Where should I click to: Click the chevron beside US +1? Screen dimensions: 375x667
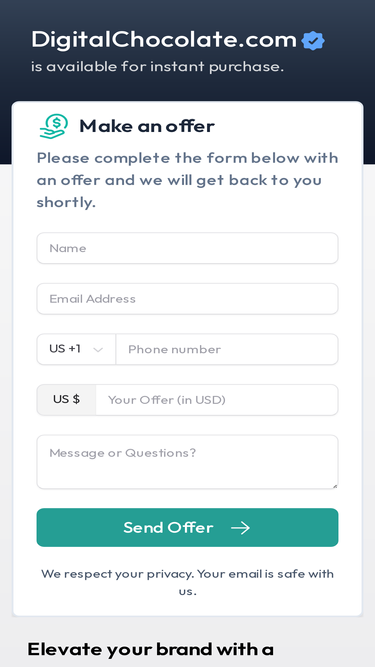coord(98,350)
